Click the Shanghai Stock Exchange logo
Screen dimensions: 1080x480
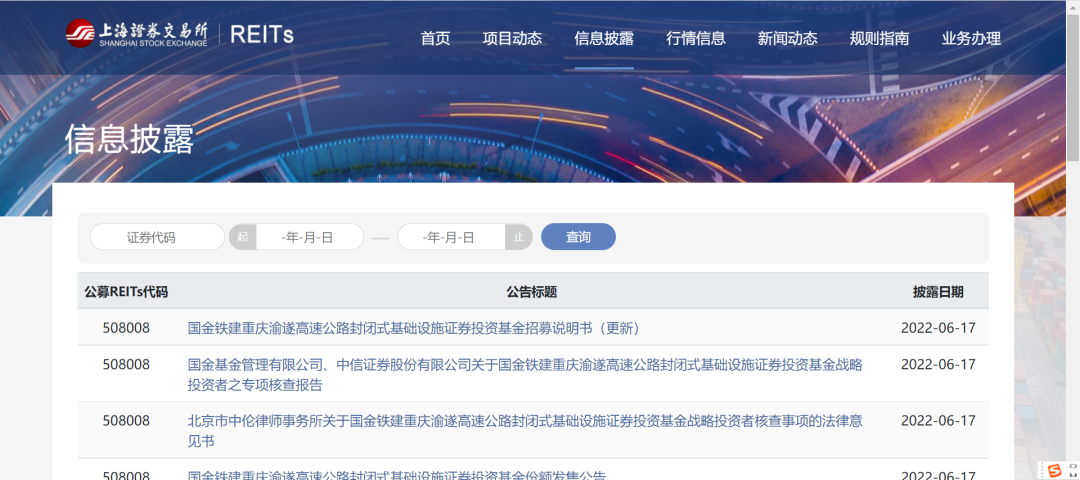click(136, 33)
